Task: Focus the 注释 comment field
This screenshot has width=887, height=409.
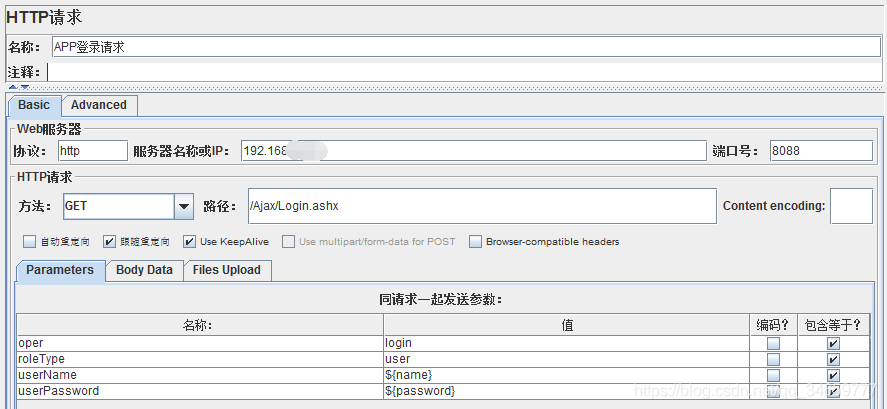Action: 464,72
